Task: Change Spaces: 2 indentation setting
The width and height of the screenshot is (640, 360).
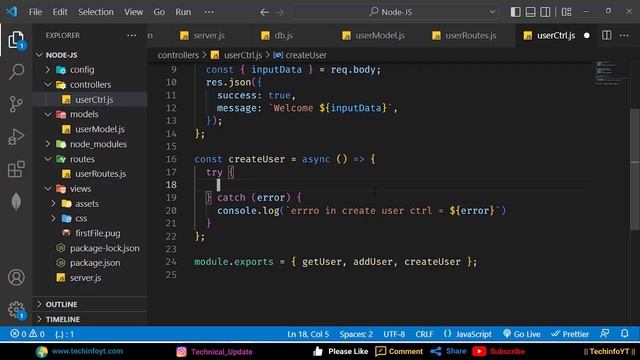Action: [356, 334]
